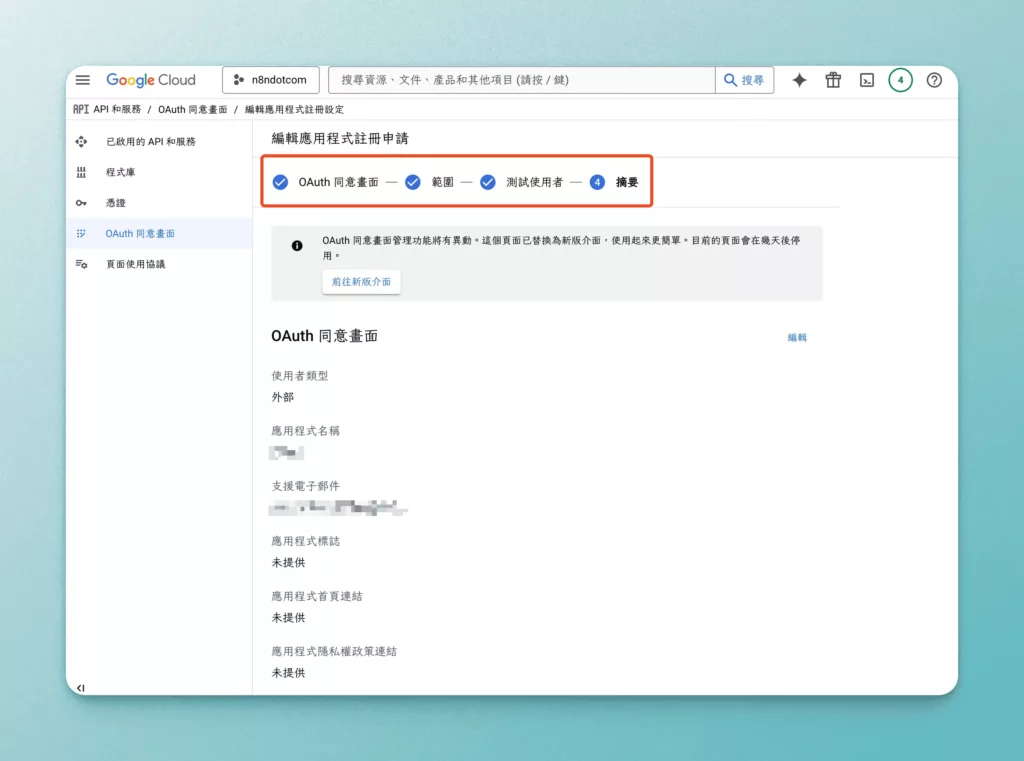This screenshot has height=761, width=1024.
Task: Click the 搜尋 search button
Action: (744, 80)
